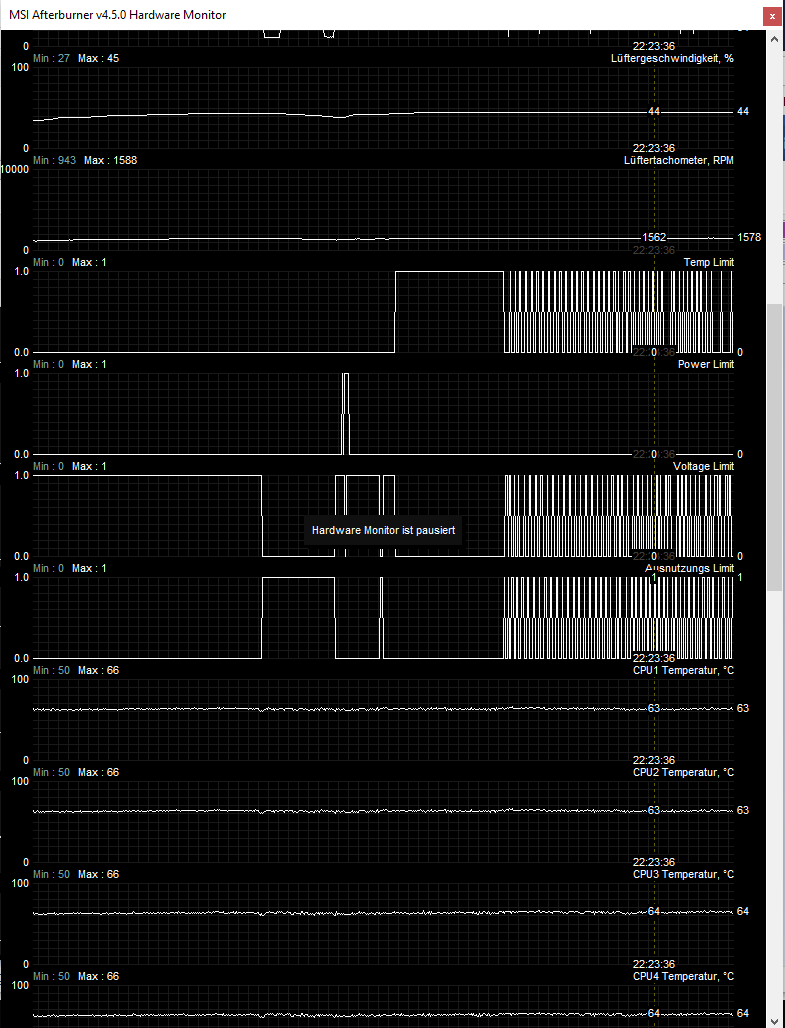
Task: Click the CPU4 Temperatur, °C label
Action: [x=683, y=976]
